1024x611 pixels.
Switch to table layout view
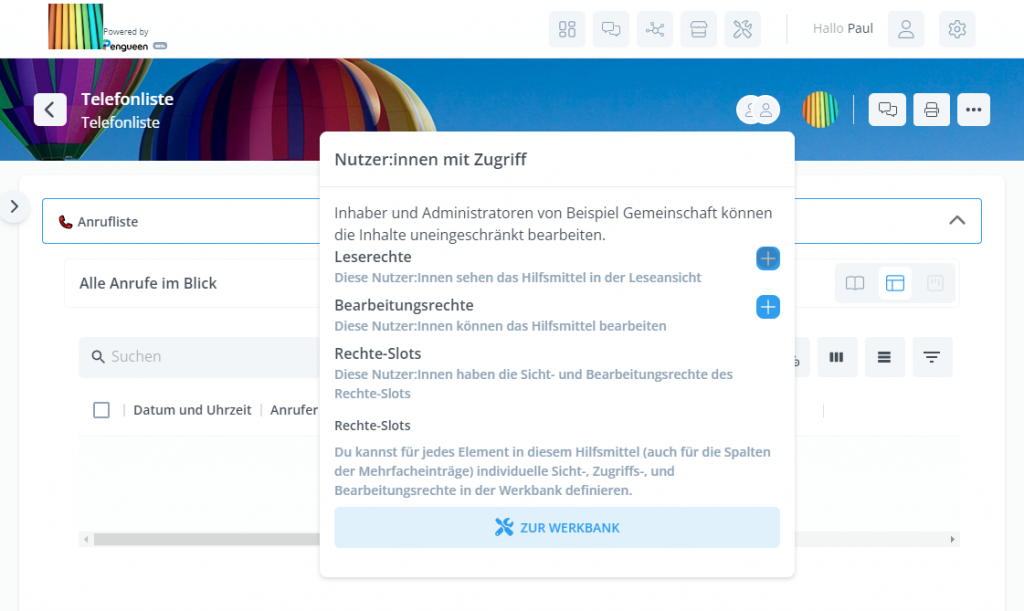(895, 283)
